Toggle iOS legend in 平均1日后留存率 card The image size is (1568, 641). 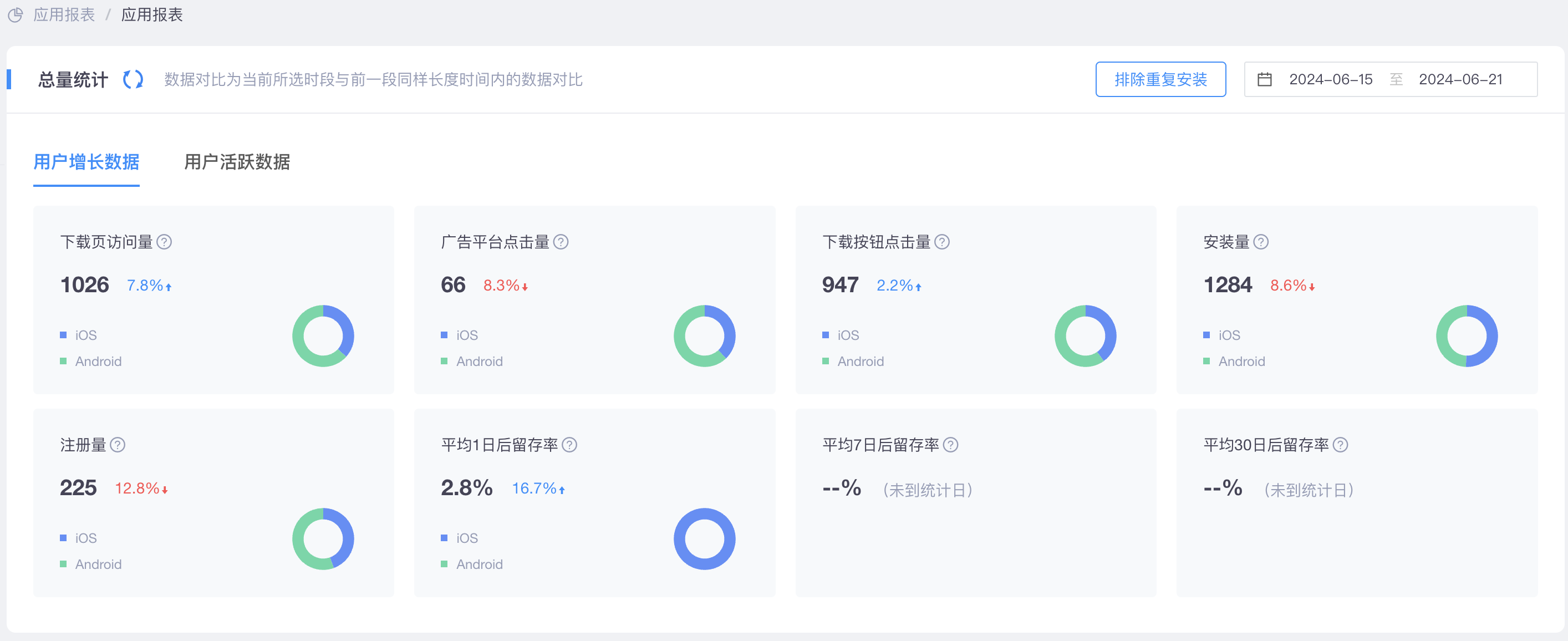click(x=460, y=537)
